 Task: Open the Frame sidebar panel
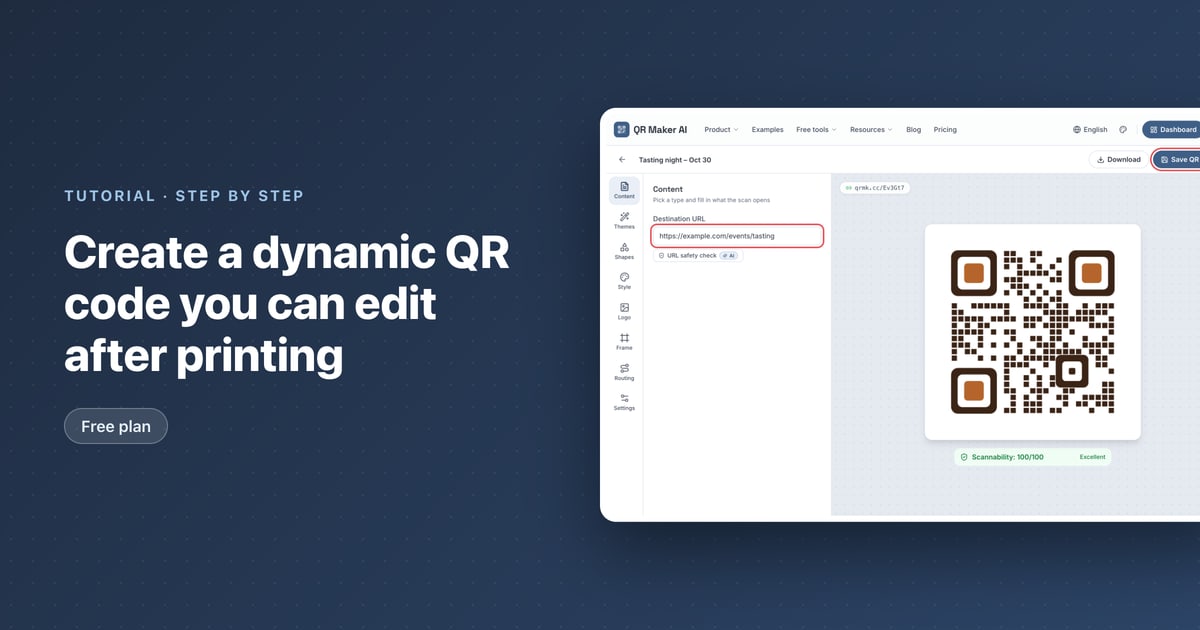pos(624,341)
